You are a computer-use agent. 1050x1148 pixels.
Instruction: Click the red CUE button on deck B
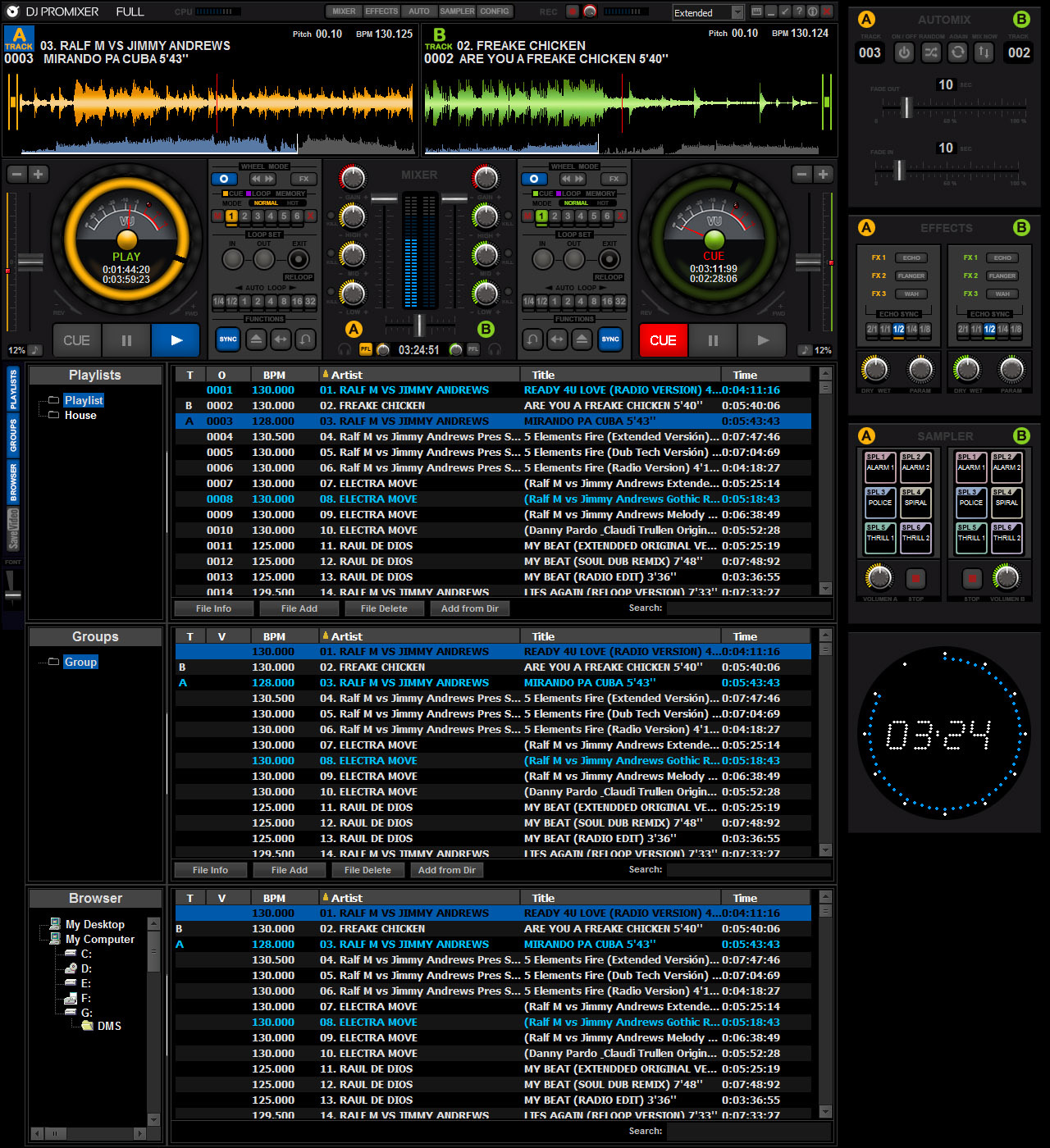click(x=663, y=340)
